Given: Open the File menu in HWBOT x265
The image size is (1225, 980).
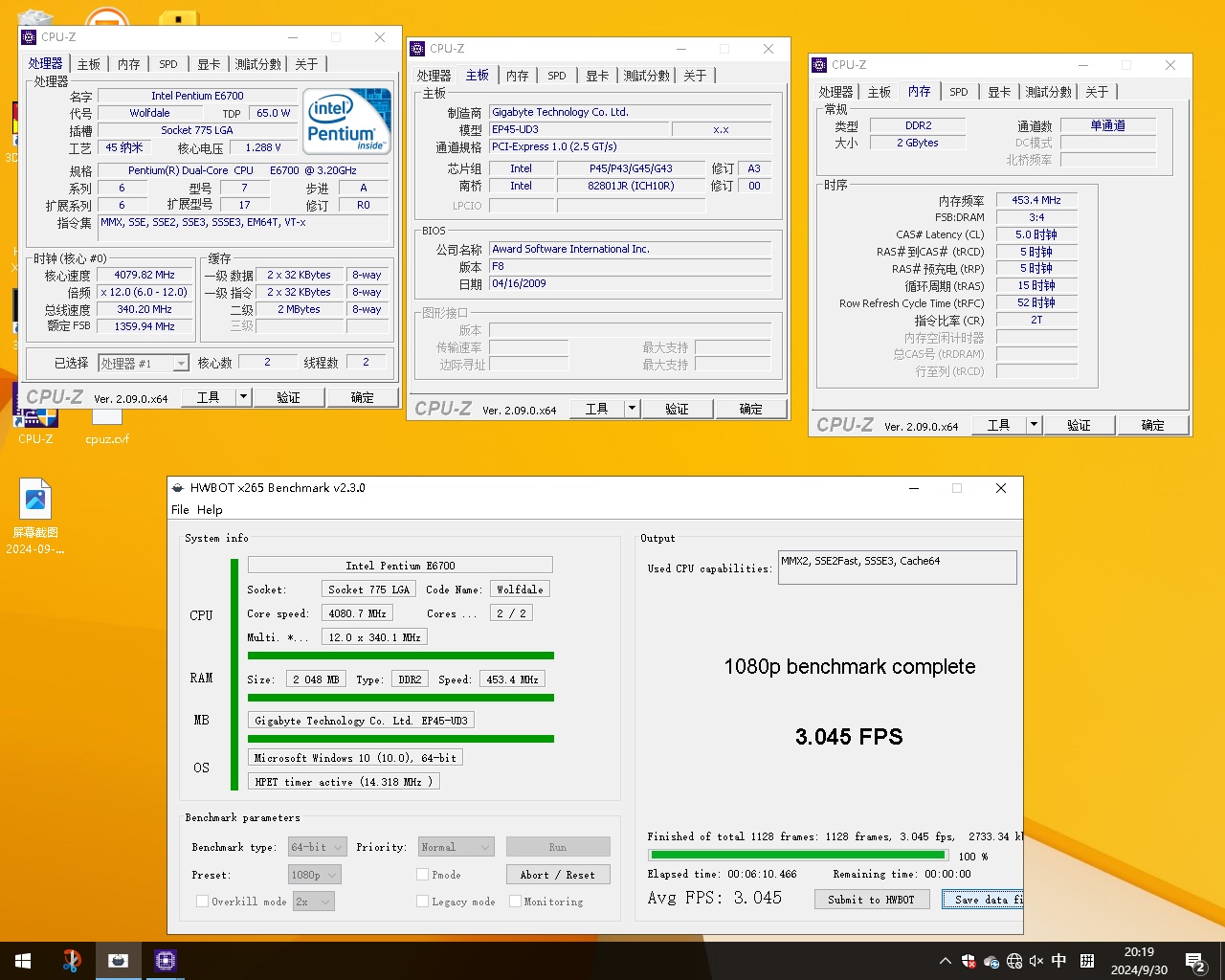Looking at the screenshot, I should coord(180,510).
